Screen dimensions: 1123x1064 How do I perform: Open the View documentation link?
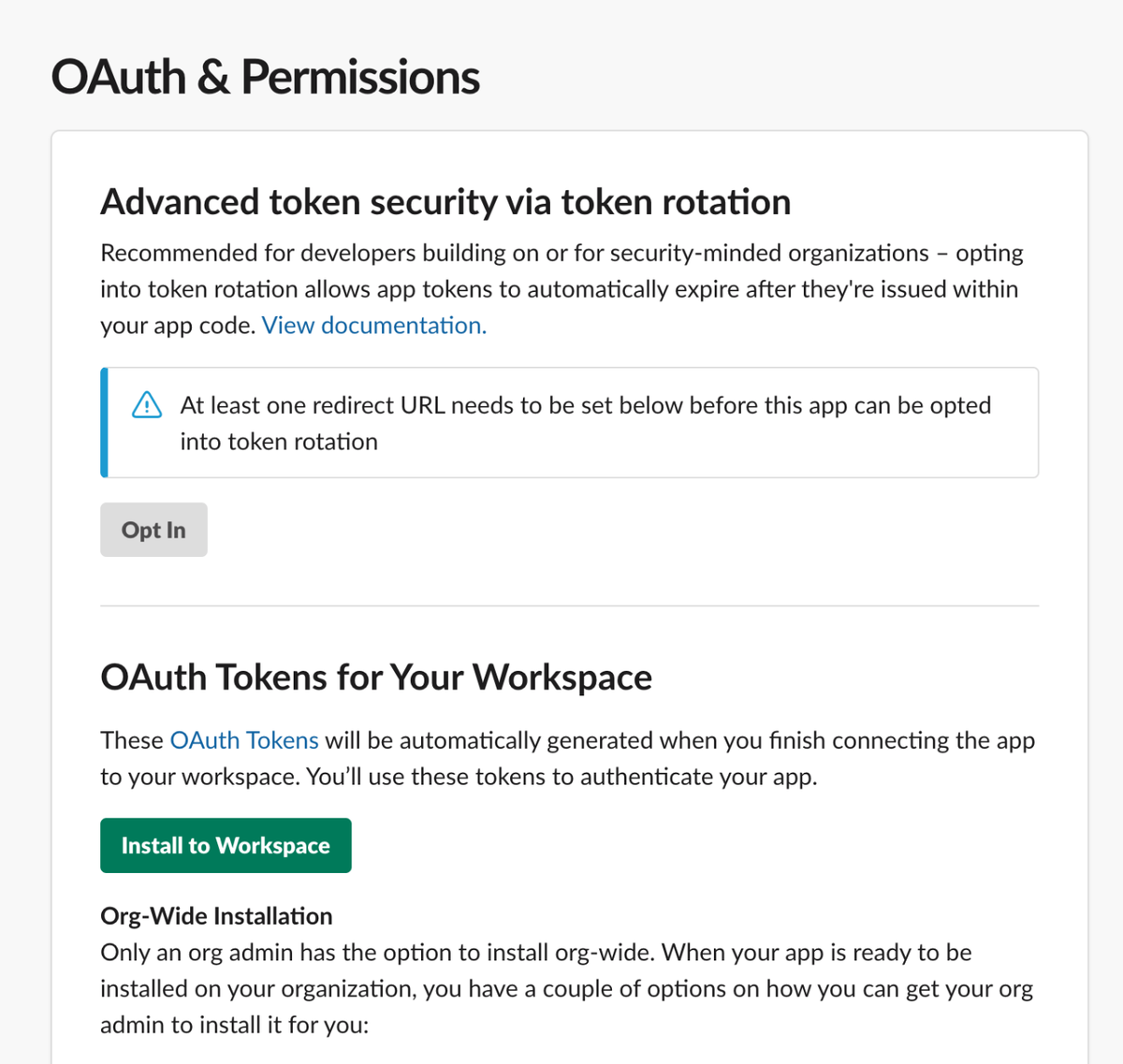tap(374, 326)
